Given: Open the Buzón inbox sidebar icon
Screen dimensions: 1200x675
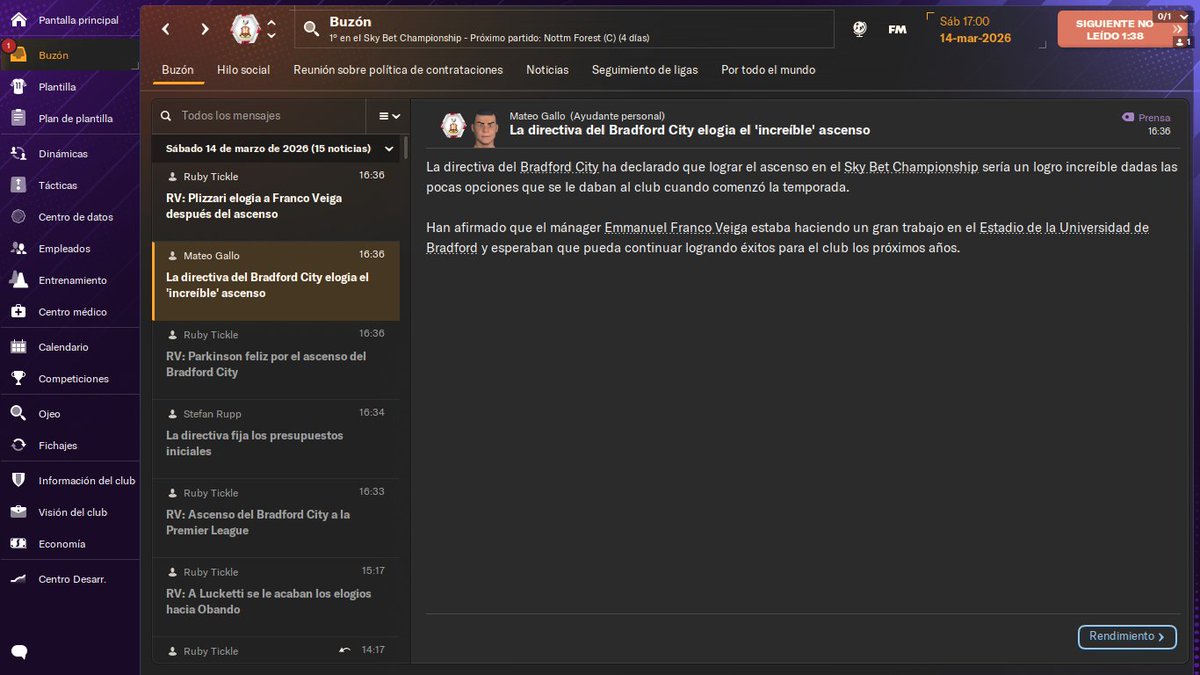Looking at the screenshot, I should [x=18, y=55].
